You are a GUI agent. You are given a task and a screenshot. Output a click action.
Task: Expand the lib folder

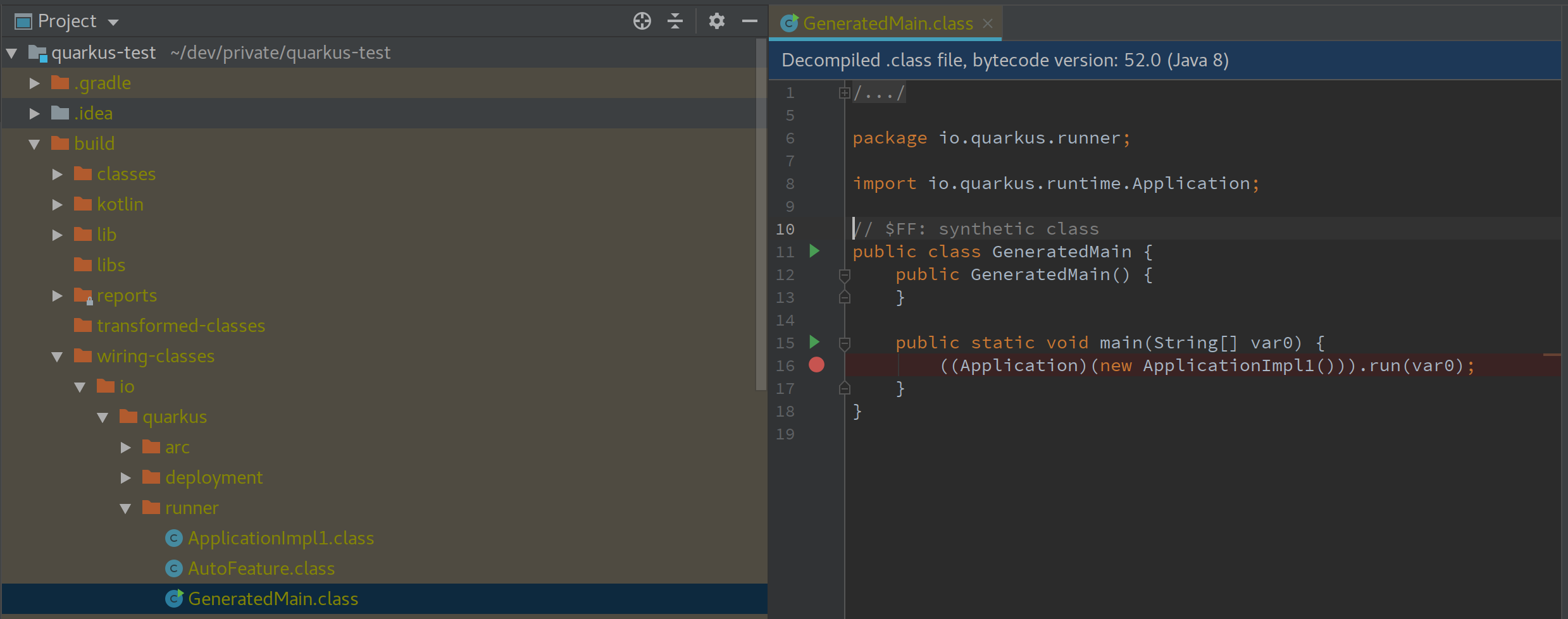(58, 235)
